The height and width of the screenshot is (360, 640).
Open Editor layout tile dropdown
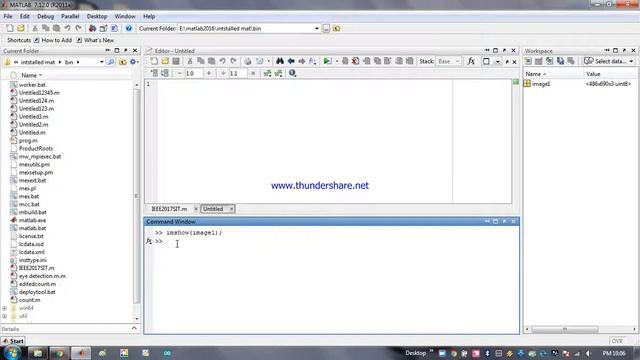pyautogui.click(x=498, y=62)
